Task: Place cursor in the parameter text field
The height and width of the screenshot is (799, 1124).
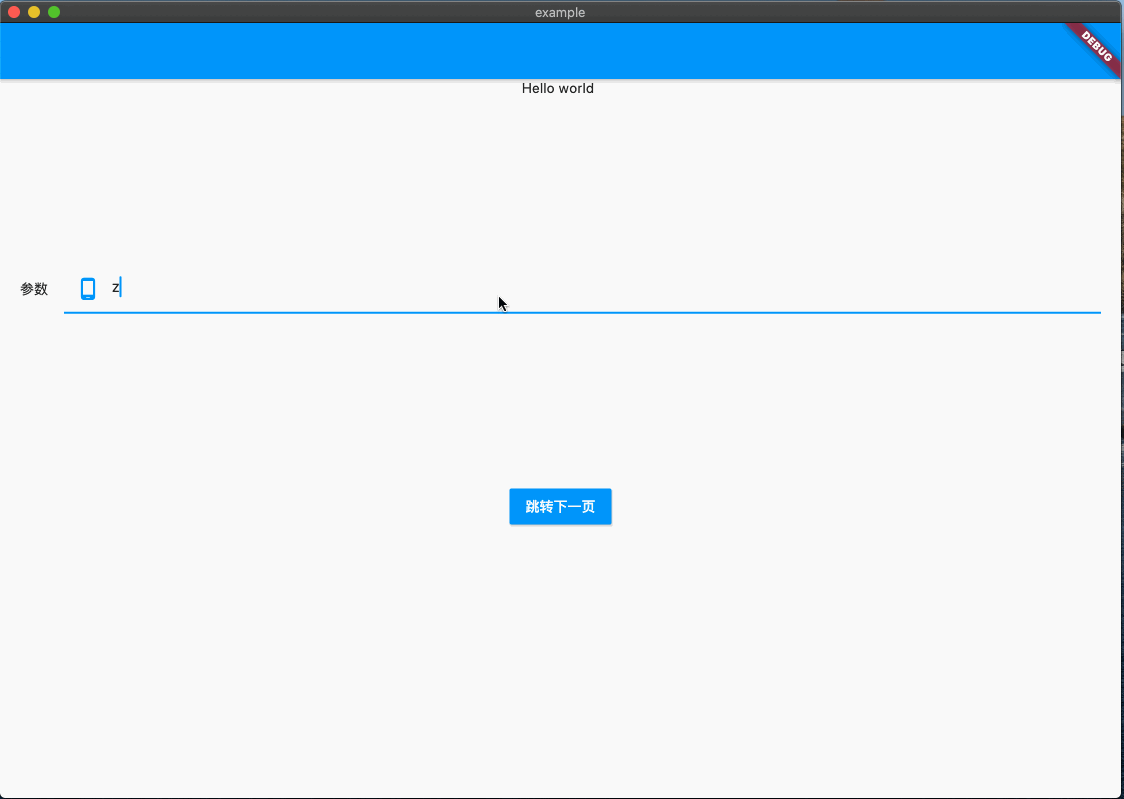Action: pos(400,290)
